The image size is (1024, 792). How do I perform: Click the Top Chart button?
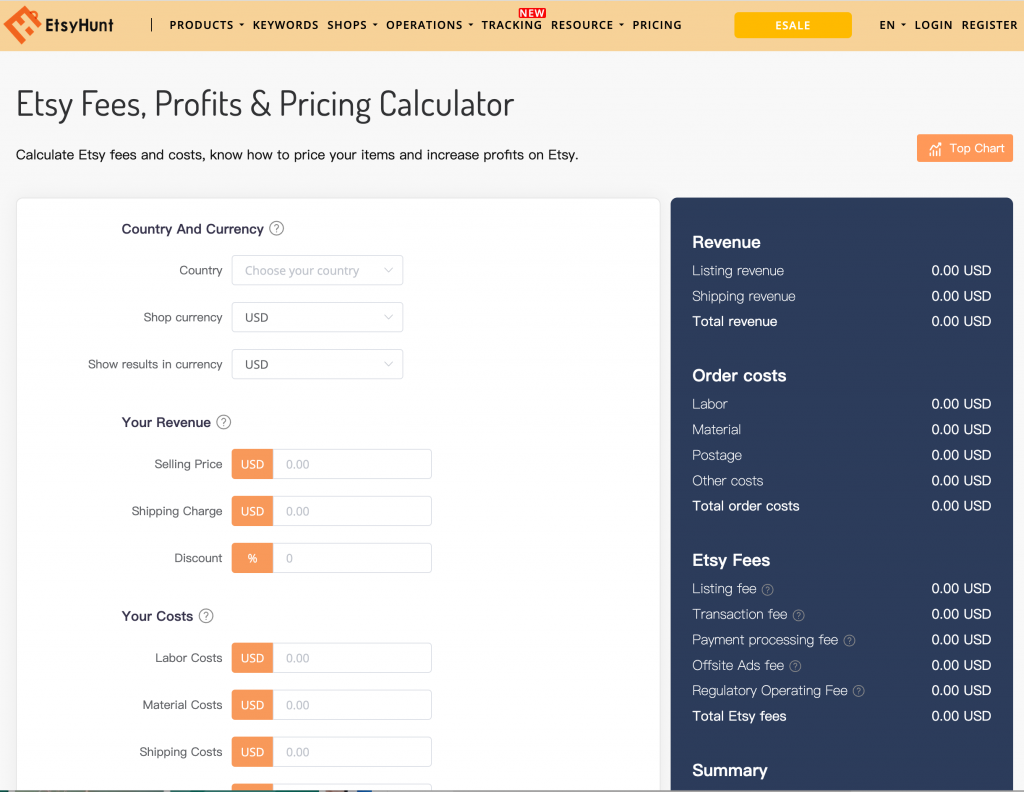point(965,149)
